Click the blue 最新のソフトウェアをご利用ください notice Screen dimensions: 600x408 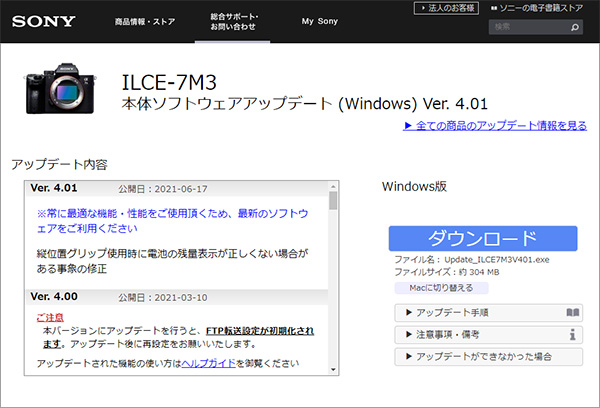pos(172,221)
